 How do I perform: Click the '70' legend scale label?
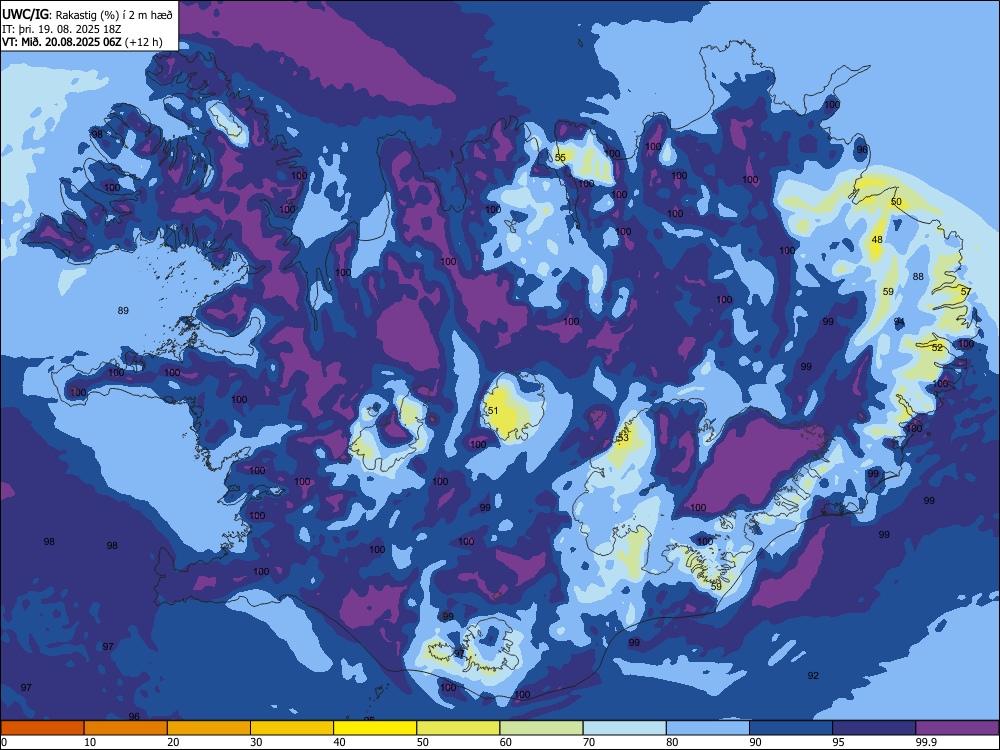tap(589, 742)
